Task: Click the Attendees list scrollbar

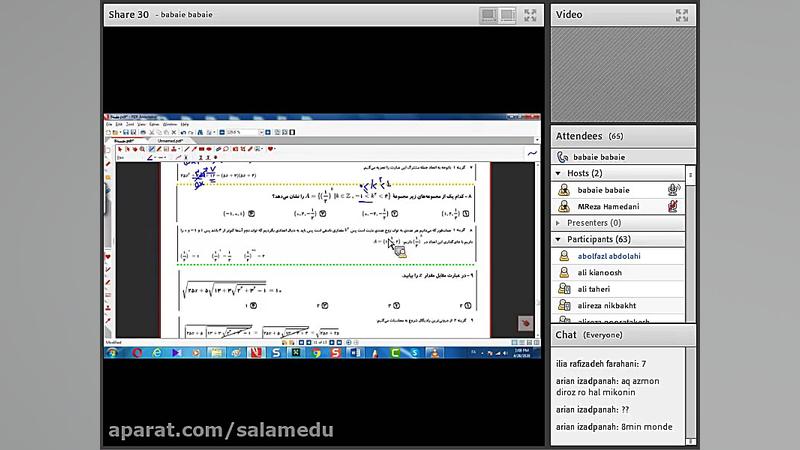Action: coord(690,244)
